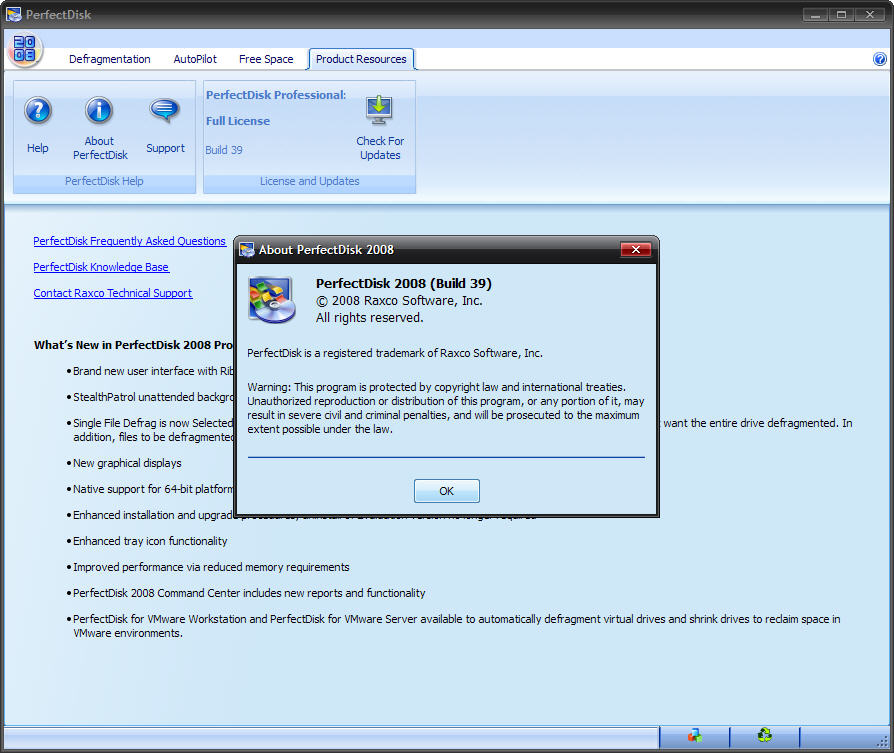Click the 'Build 39' text in ribbon

tap(224, 150)
